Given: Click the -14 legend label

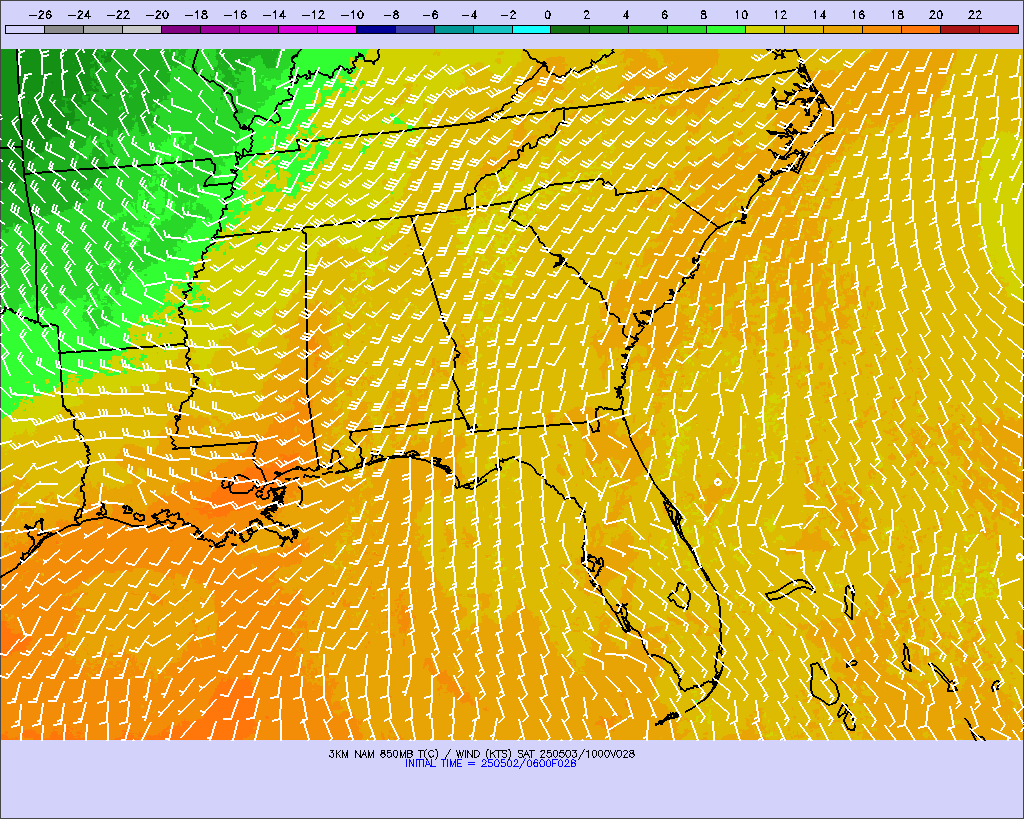Looking at the screenshot, I should (274, 15).
